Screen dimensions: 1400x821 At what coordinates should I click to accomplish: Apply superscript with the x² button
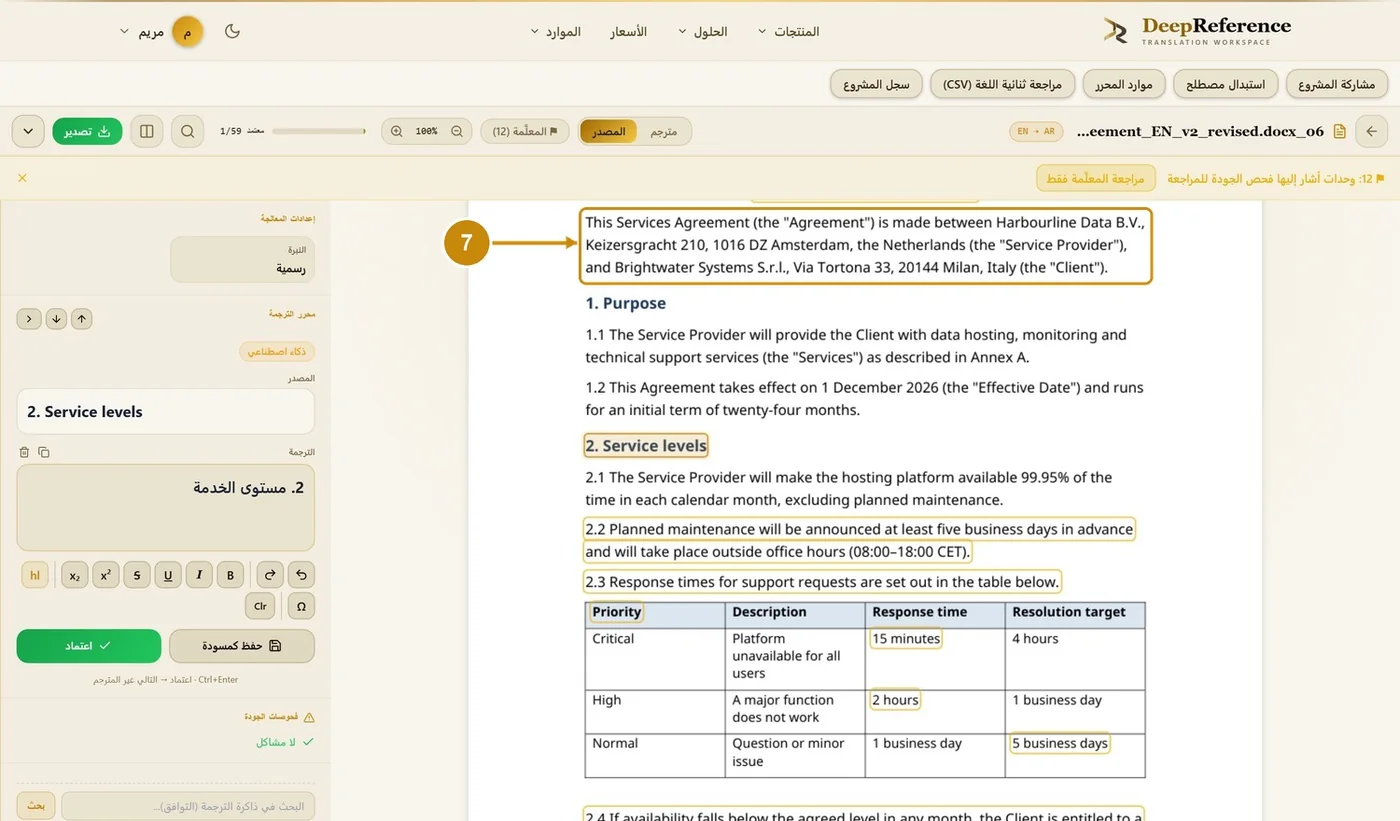[x=106, y=575]
